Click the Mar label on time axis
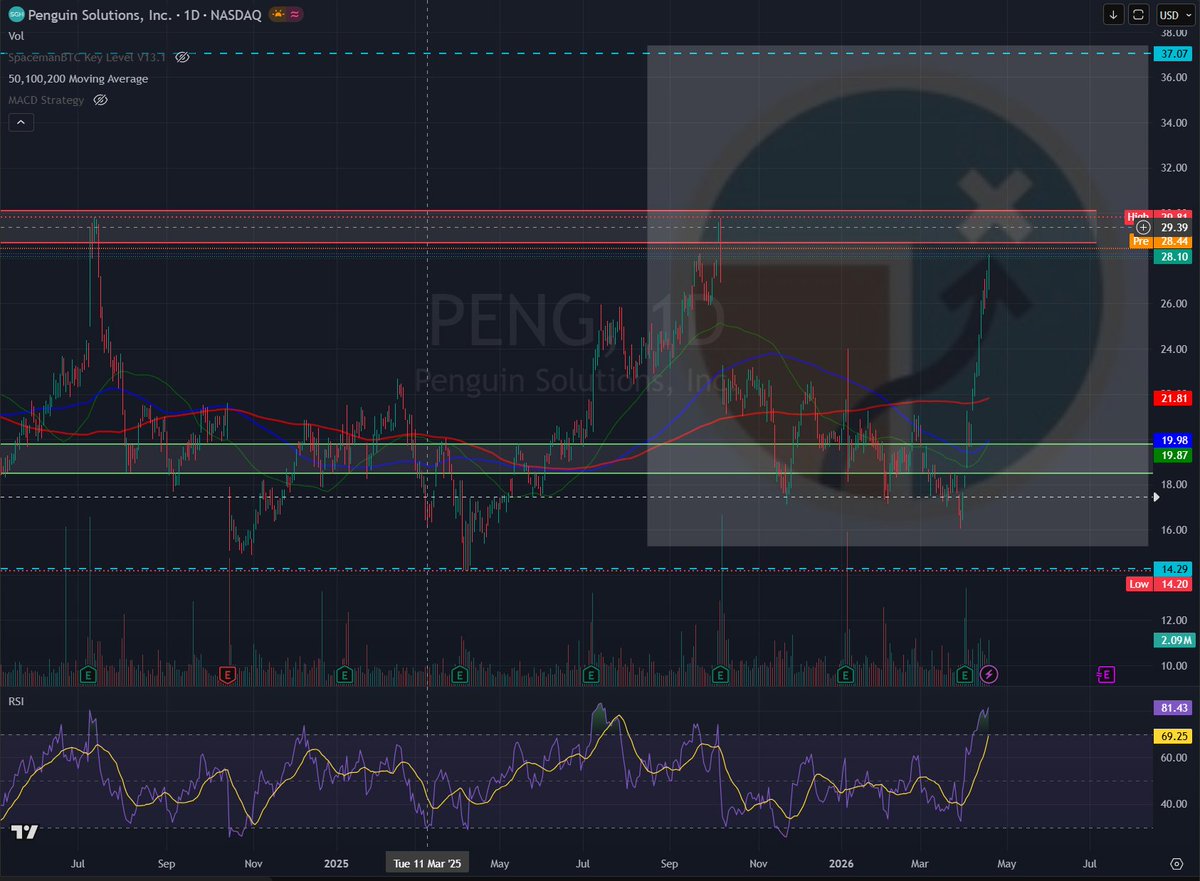Image resolution: width=1200 pixels, height=881 pixels. click(920, 862)
